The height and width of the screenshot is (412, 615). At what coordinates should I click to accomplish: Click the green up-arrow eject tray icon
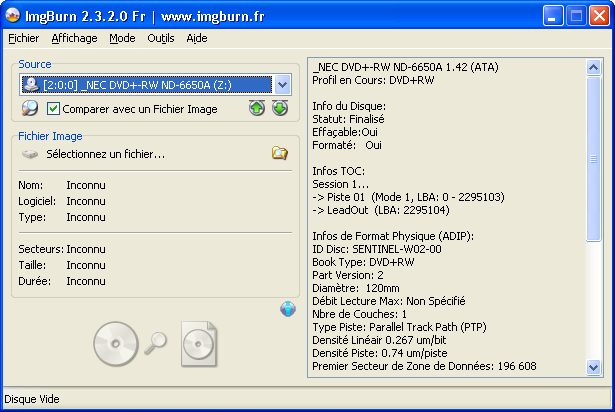click(257, 108)
